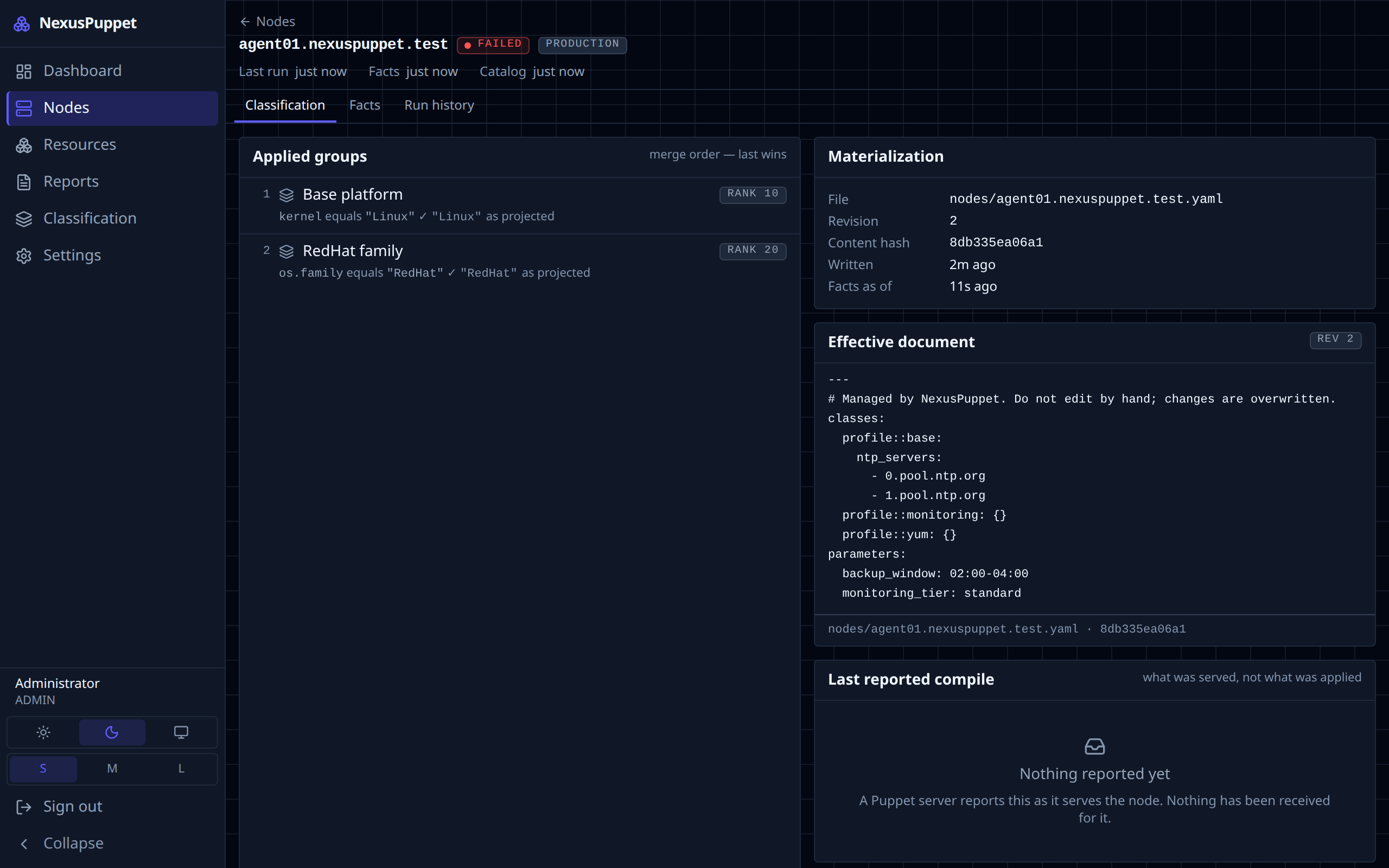Click the Sign out label
The width and height of the screenshot is (1389, 868).
[73, 807]
